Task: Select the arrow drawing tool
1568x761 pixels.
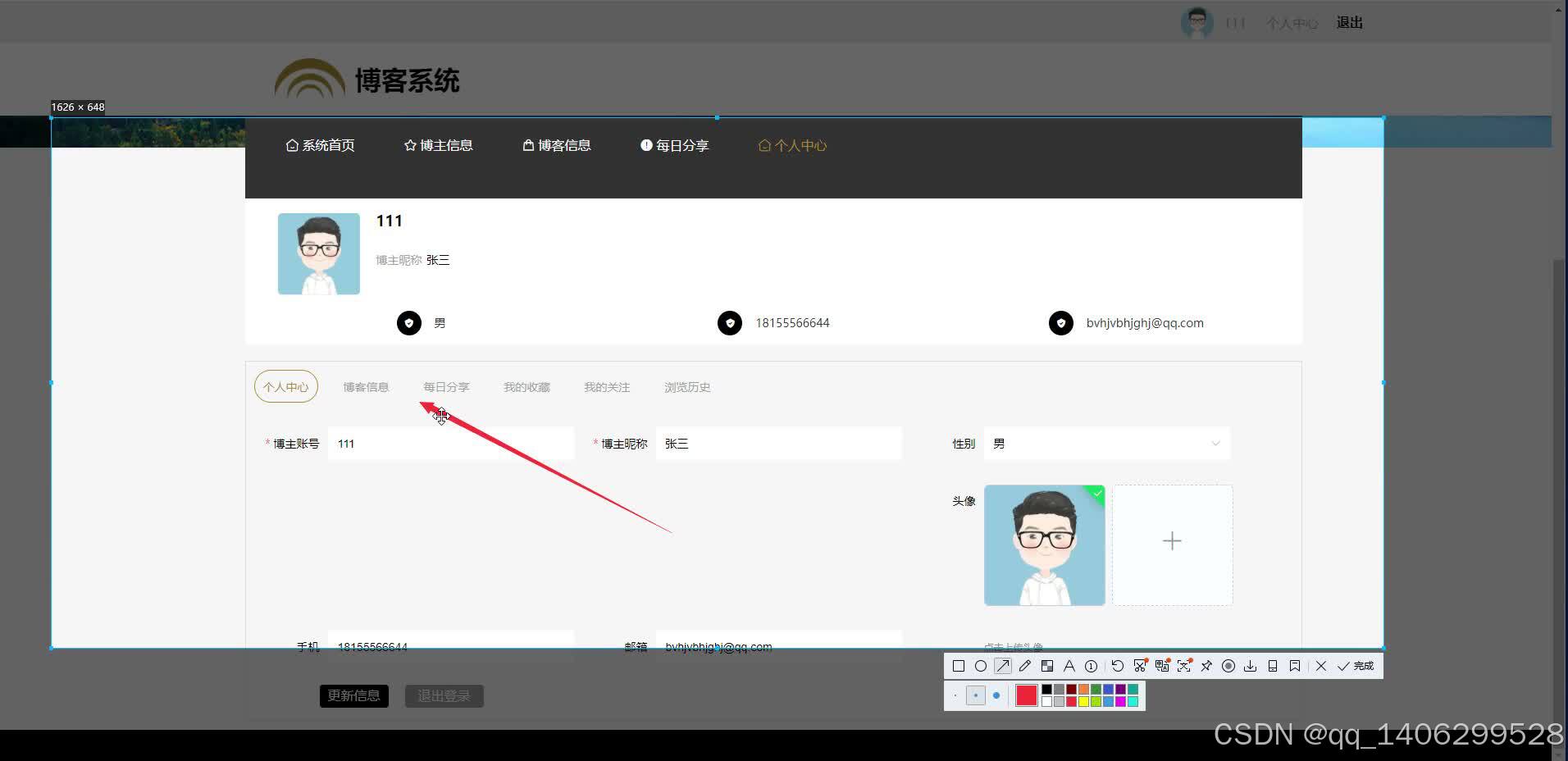Action: [x=1003, y=666]
